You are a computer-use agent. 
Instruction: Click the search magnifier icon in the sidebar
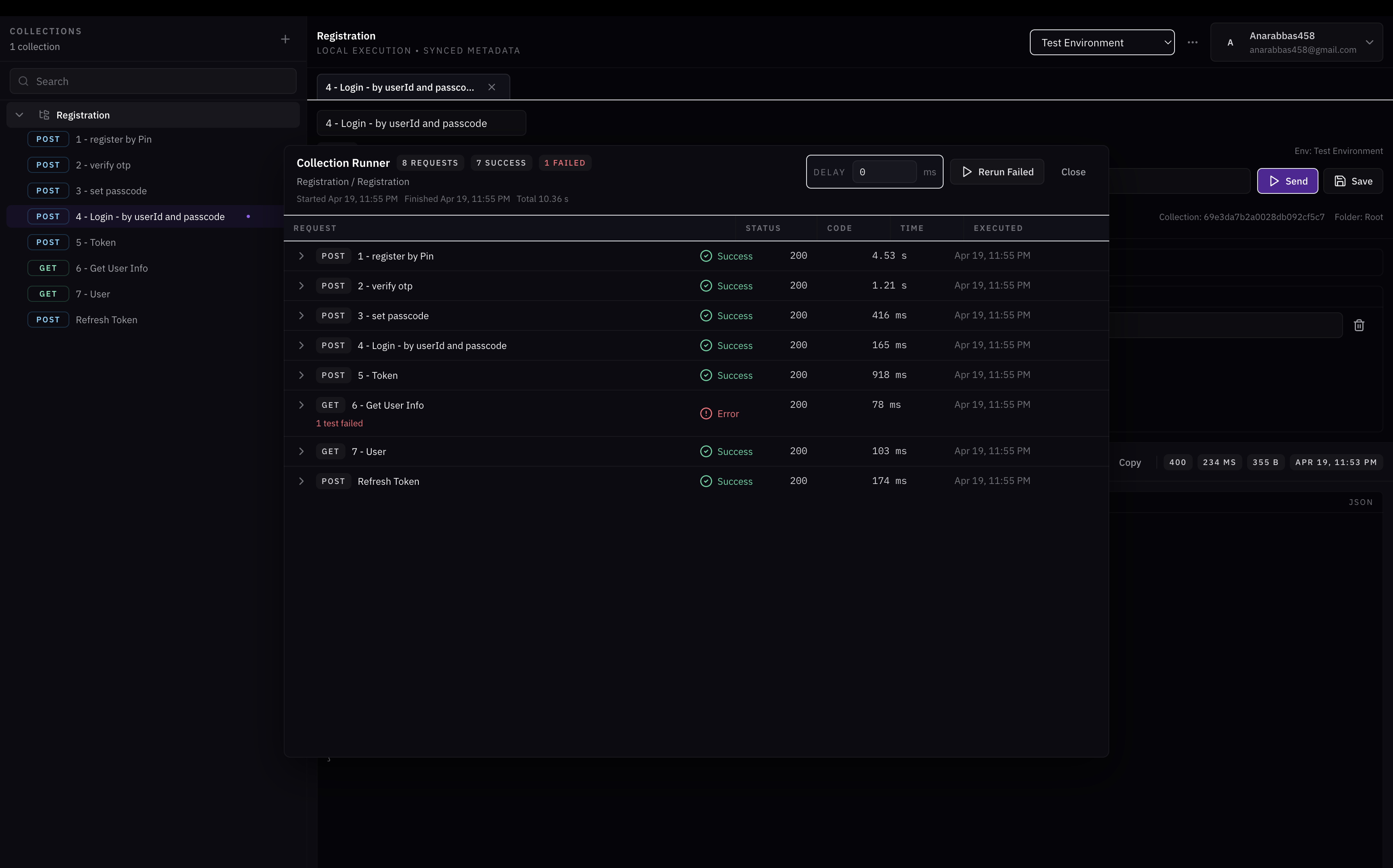point(23,81)
